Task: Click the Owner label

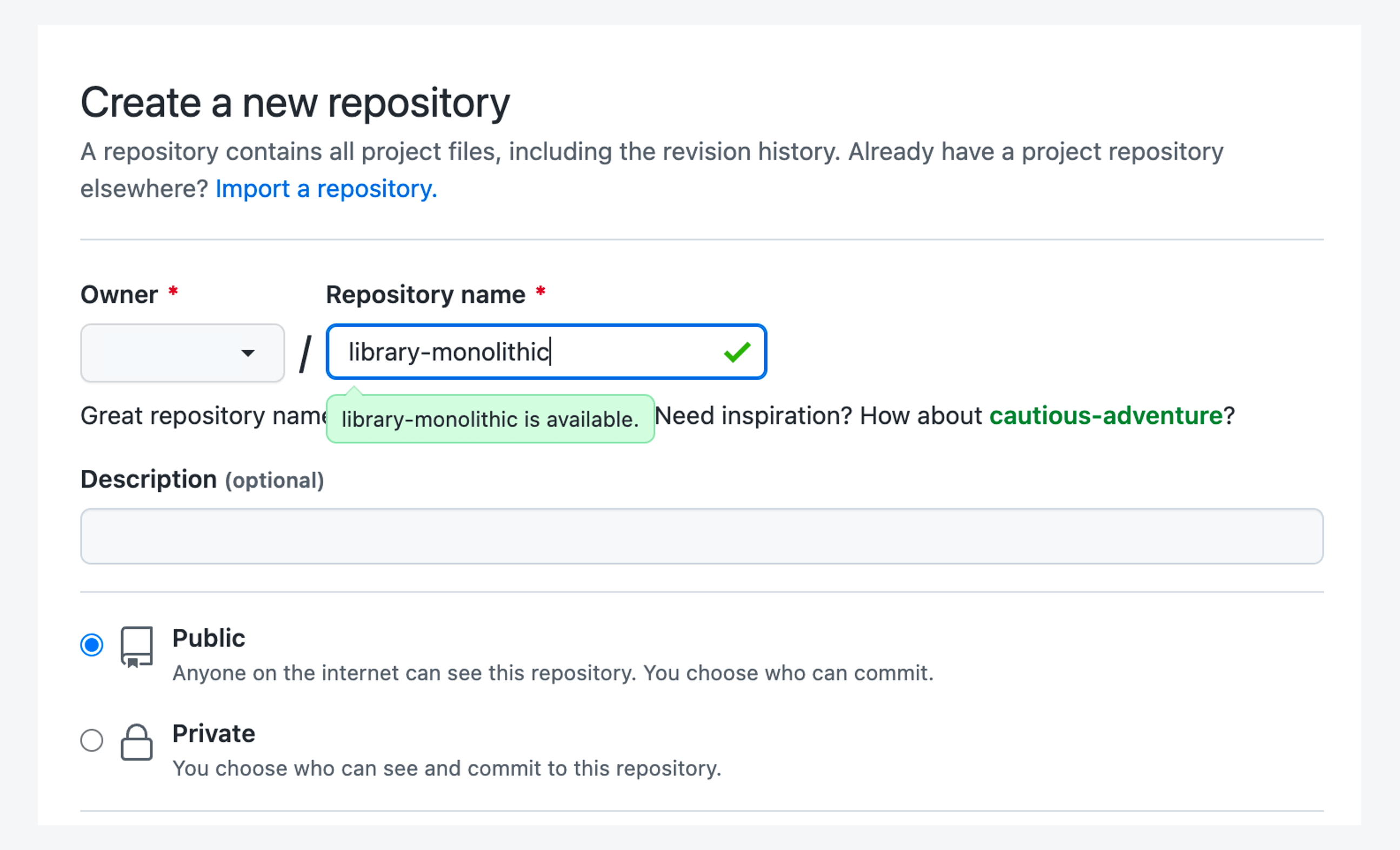Action: click(x=119, y=295)
